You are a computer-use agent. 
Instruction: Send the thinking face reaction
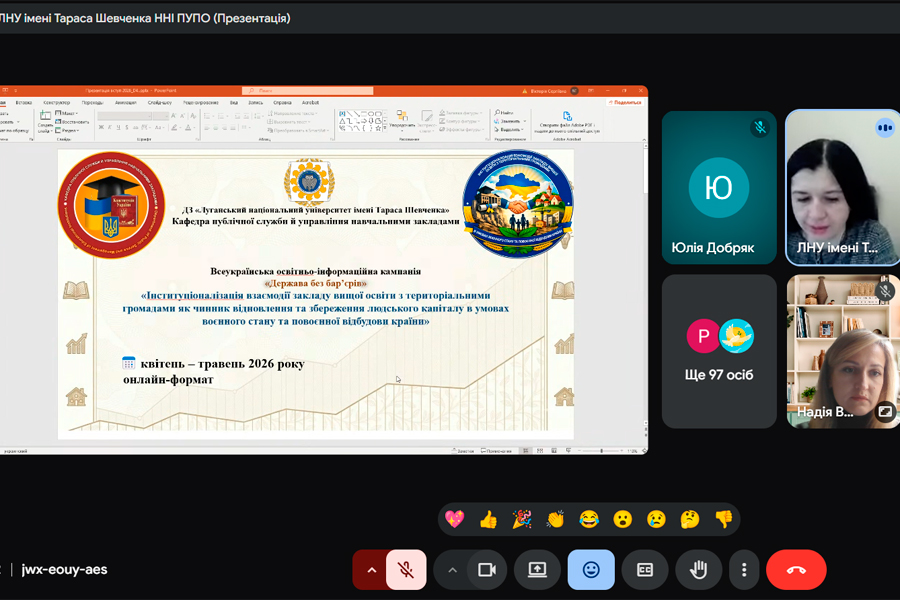pyautogui.click(x=690, y=519)
